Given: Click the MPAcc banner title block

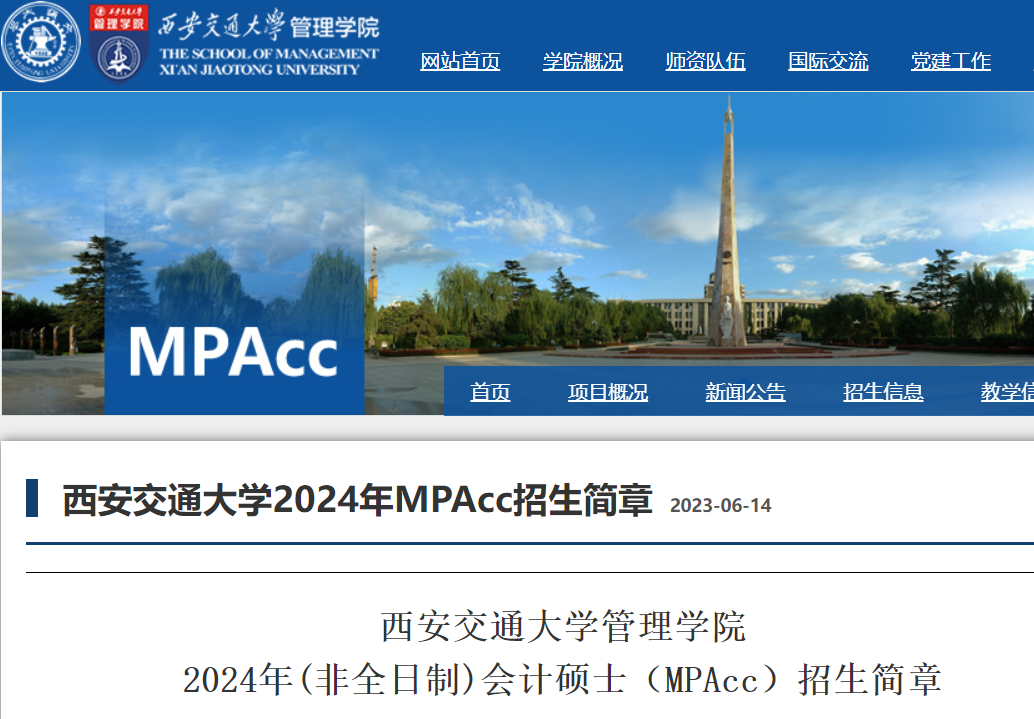Looking at the screenshot, I should [234, 353].
